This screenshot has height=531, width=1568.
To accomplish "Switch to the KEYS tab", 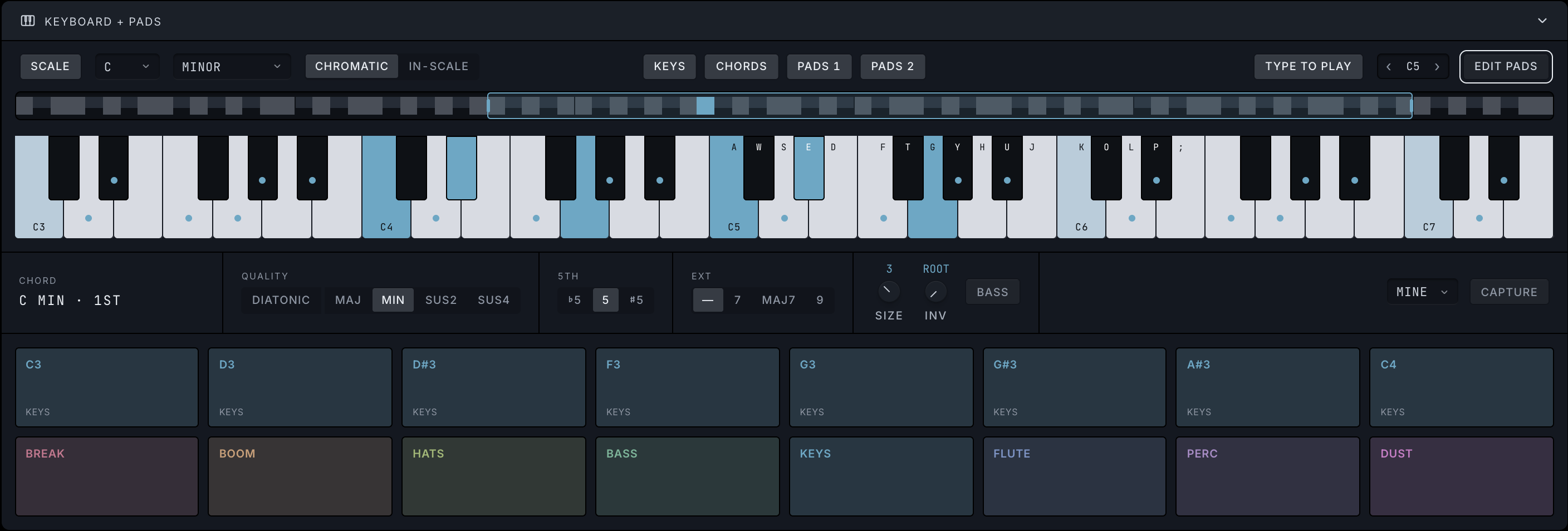I will point(669,66).
